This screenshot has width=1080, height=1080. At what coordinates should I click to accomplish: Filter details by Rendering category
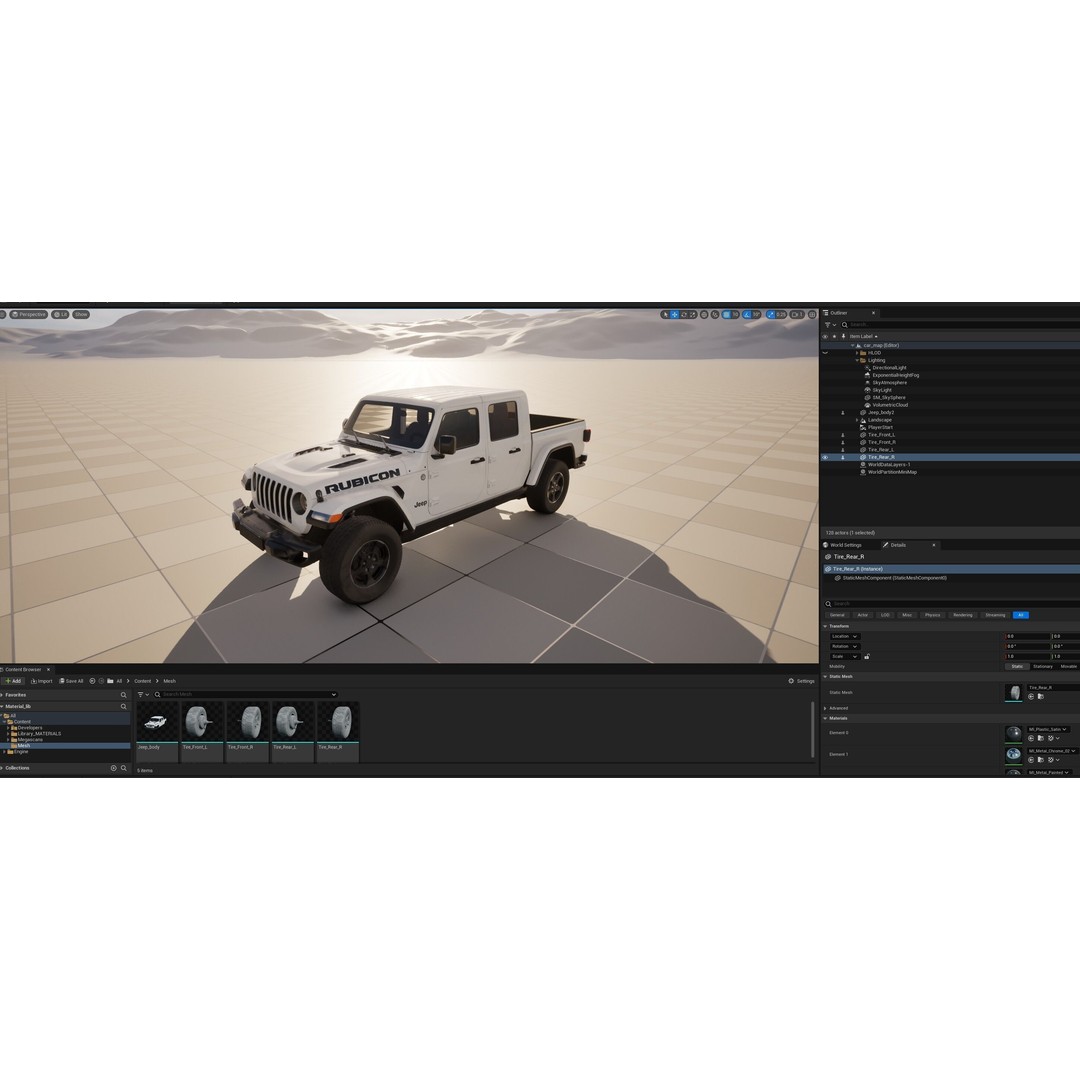tap(963, 615)
